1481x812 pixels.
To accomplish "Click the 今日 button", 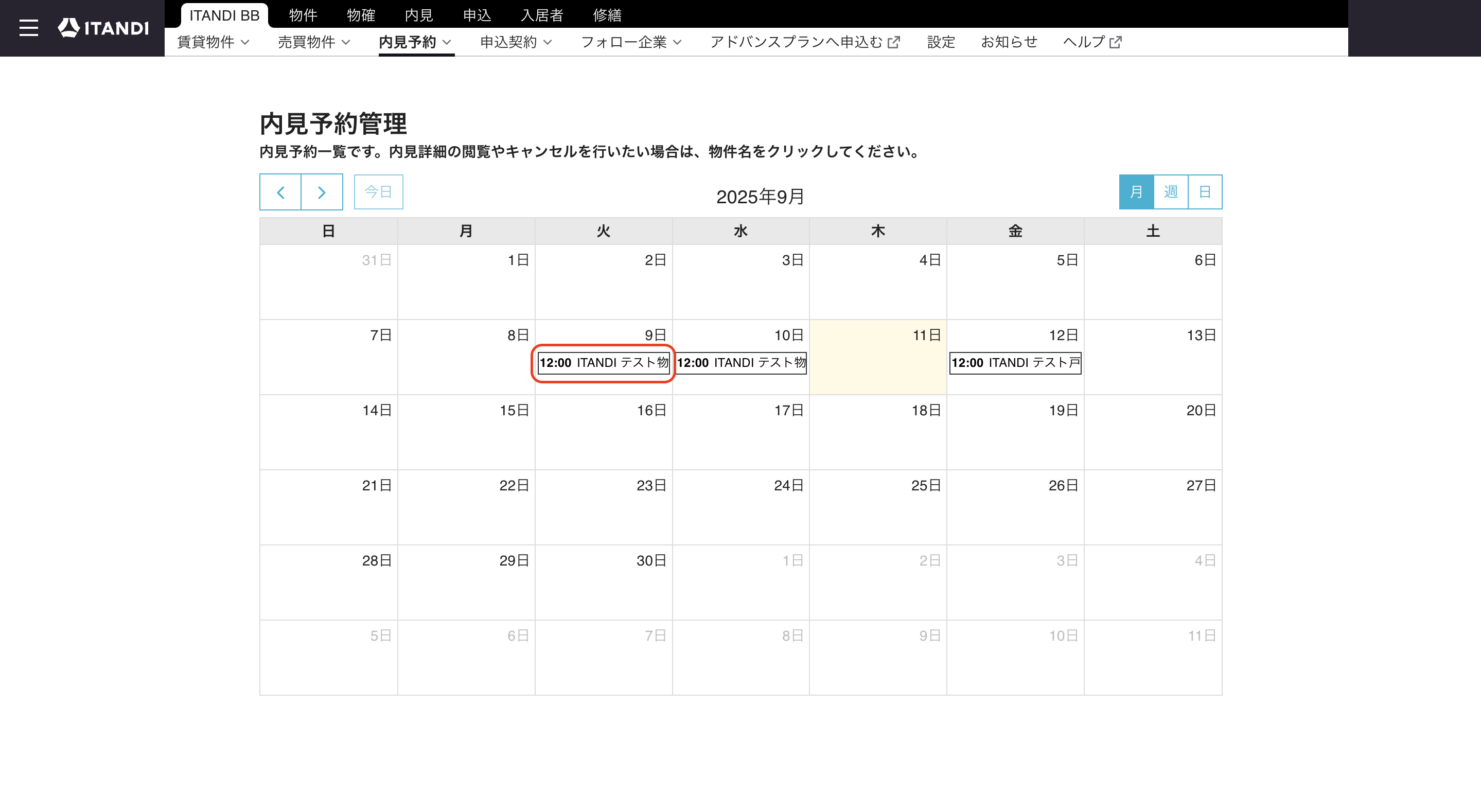I will click(378, 192).
